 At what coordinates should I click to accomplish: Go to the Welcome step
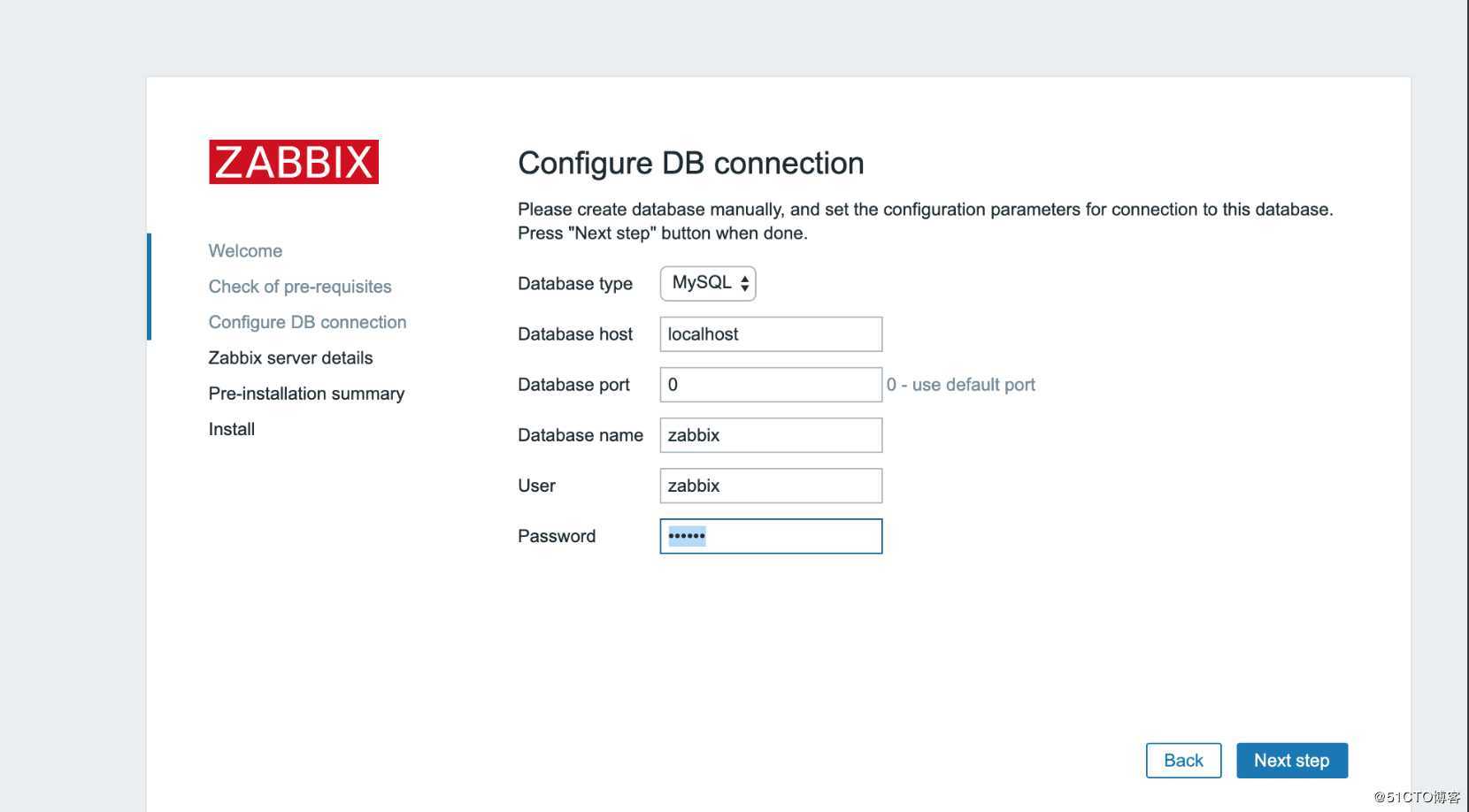pyautogui.click(x=245, y=251)
